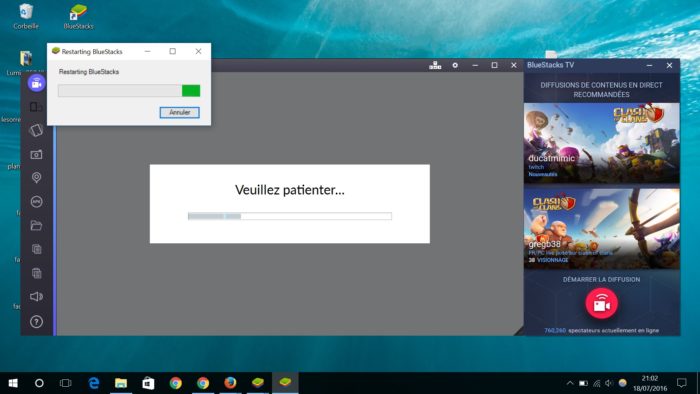Adjust volume with the speaker sidebar icon
Screen dimensions: 700x394
36,297
